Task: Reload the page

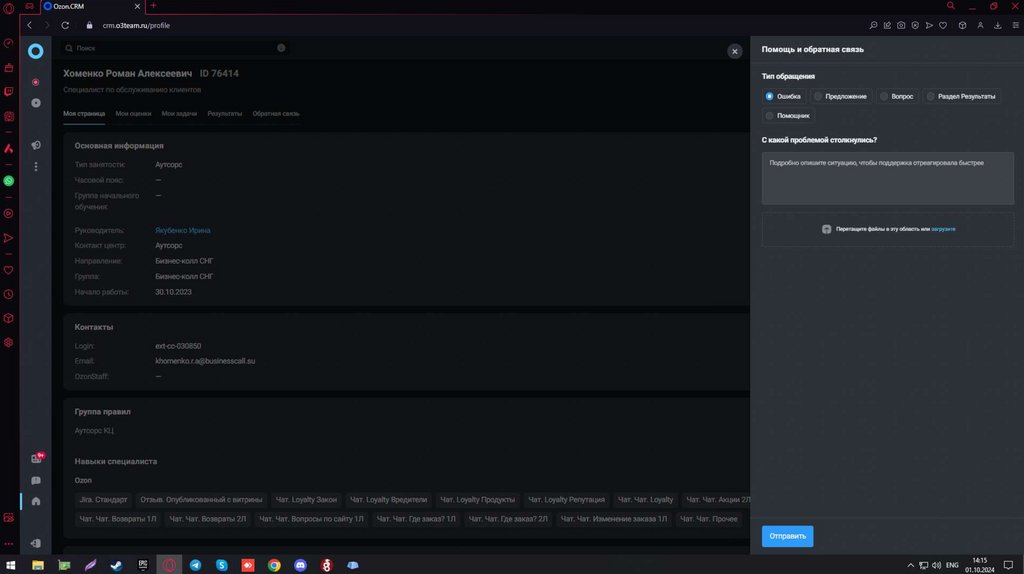Action: 65,25
